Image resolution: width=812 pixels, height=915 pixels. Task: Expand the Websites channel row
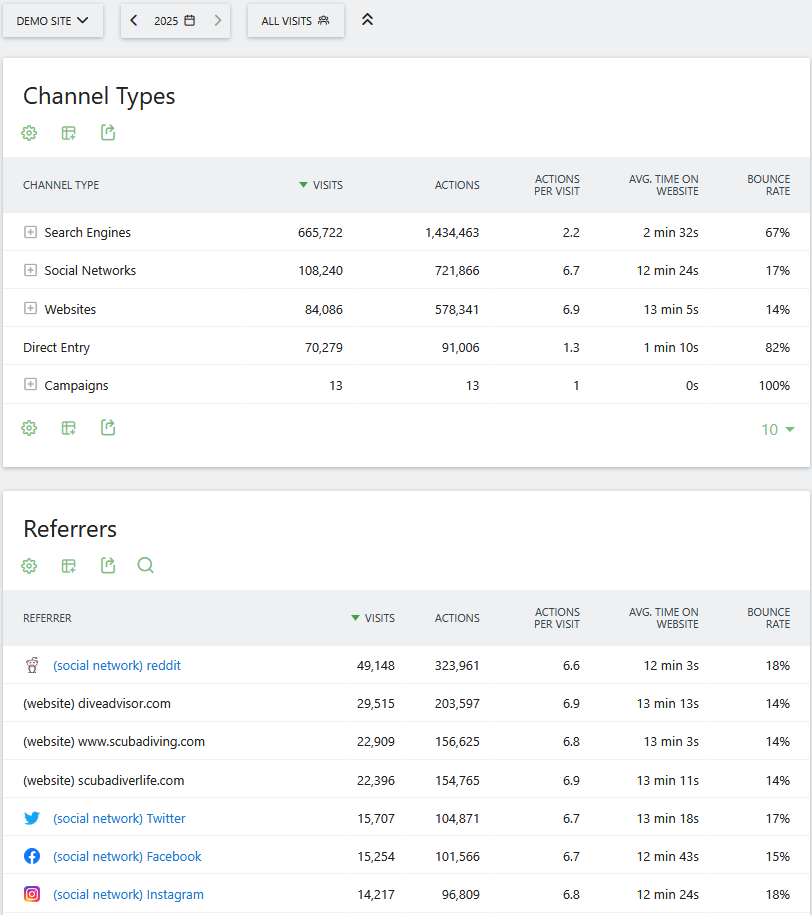click(x=30, y=309)
